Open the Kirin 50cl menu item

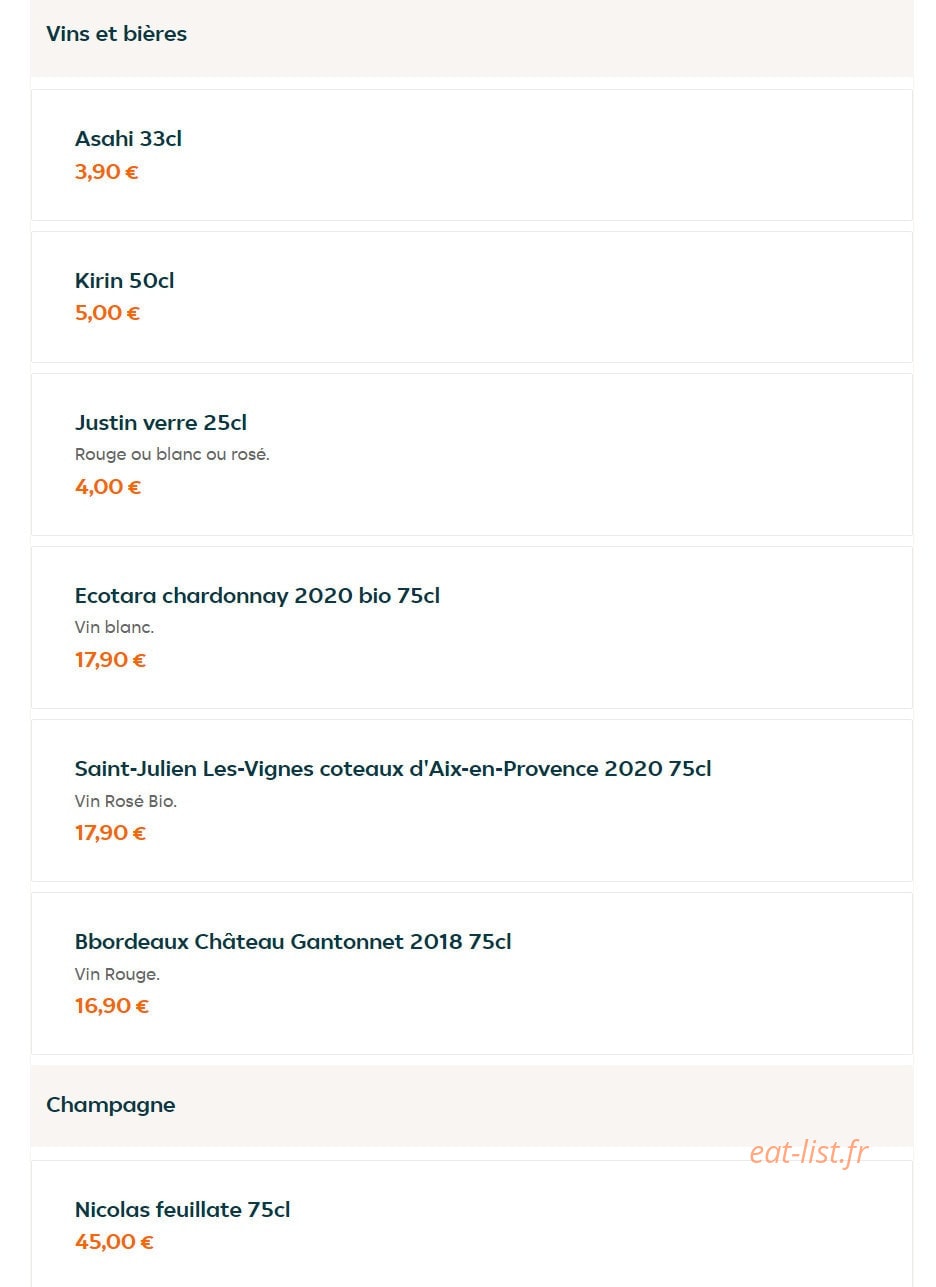(472, 297)
